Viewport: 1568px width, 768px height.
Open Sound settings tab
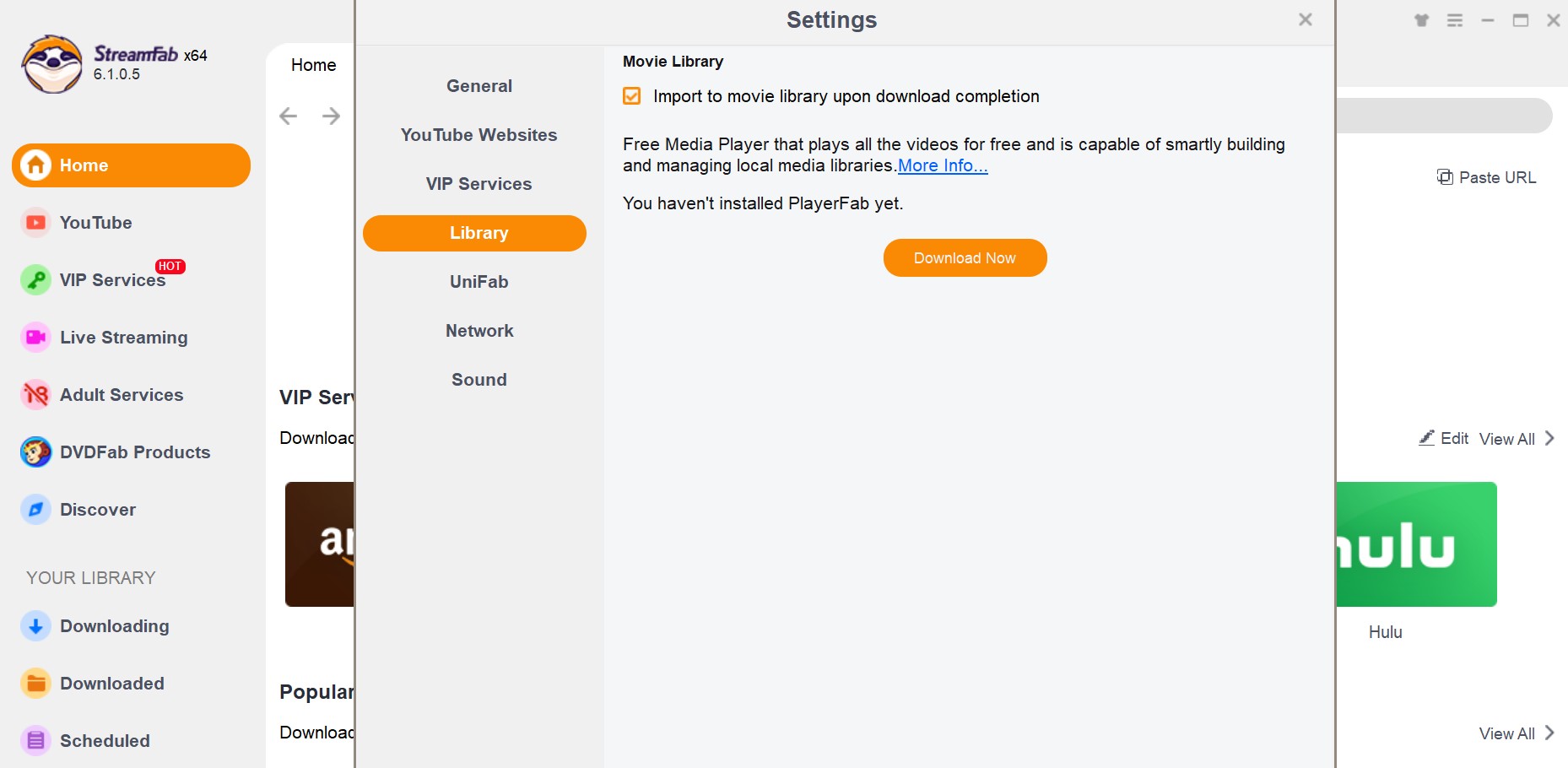[x=479, y=380]
